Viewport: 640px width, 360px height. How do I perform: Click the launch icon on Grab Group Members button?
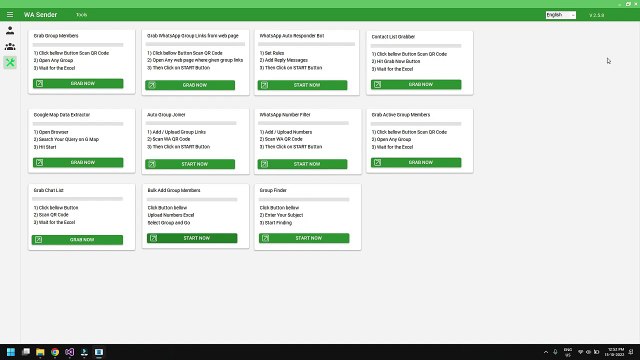point(39,84)
